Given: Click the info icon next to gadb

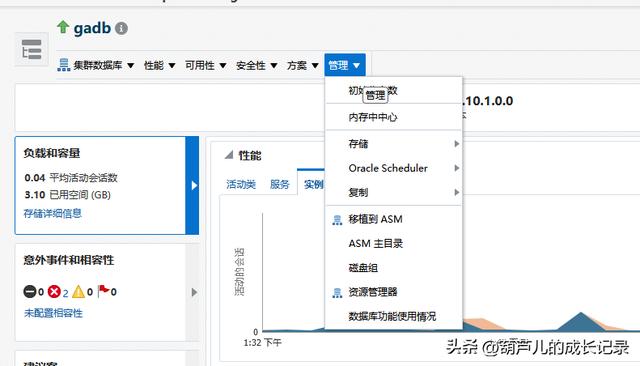Looking at the screenshot, I should (x=121, y=28).
